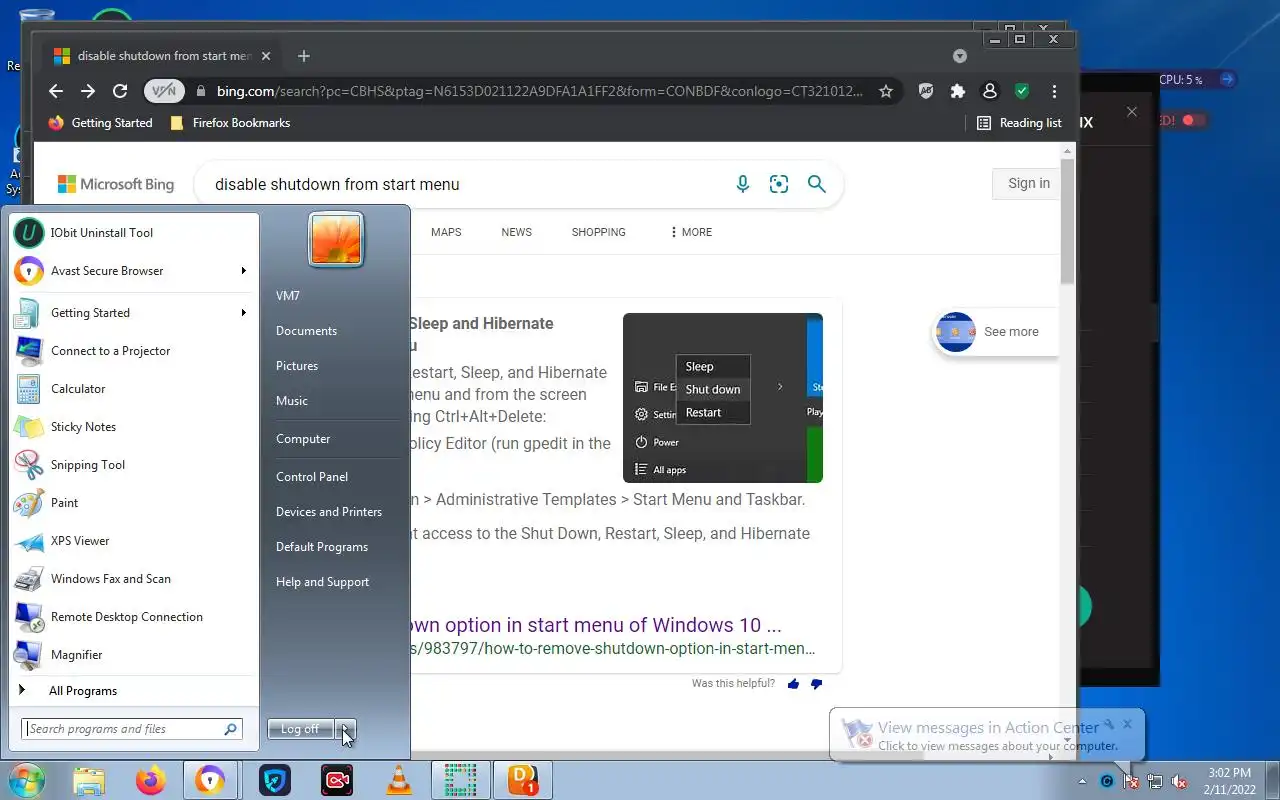Open Connect to a Projector
1280x800 pixels.
(133, 351)
